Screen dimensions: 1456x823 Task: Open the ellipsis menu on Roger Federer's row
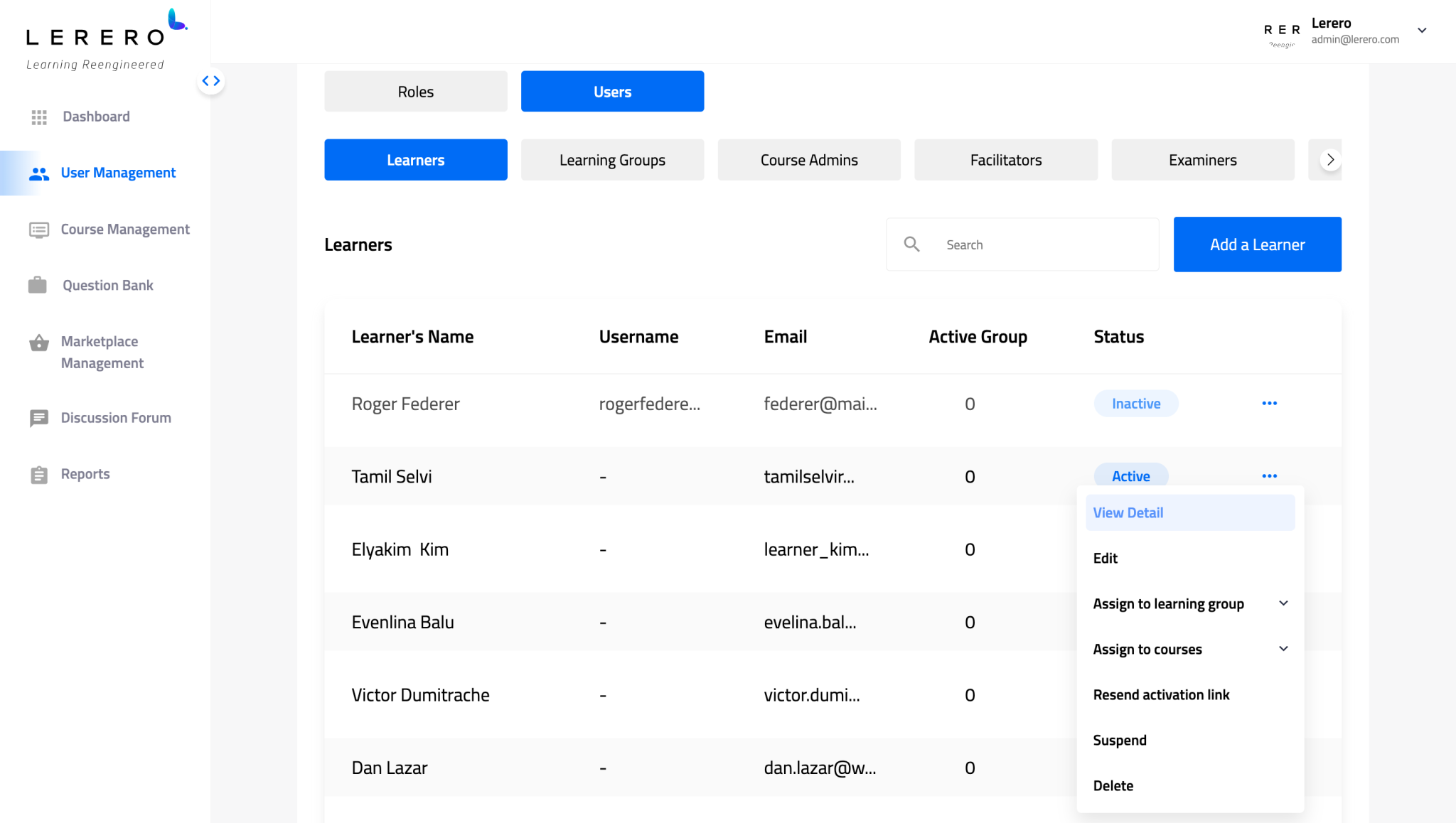click(x=1270, y=403)
